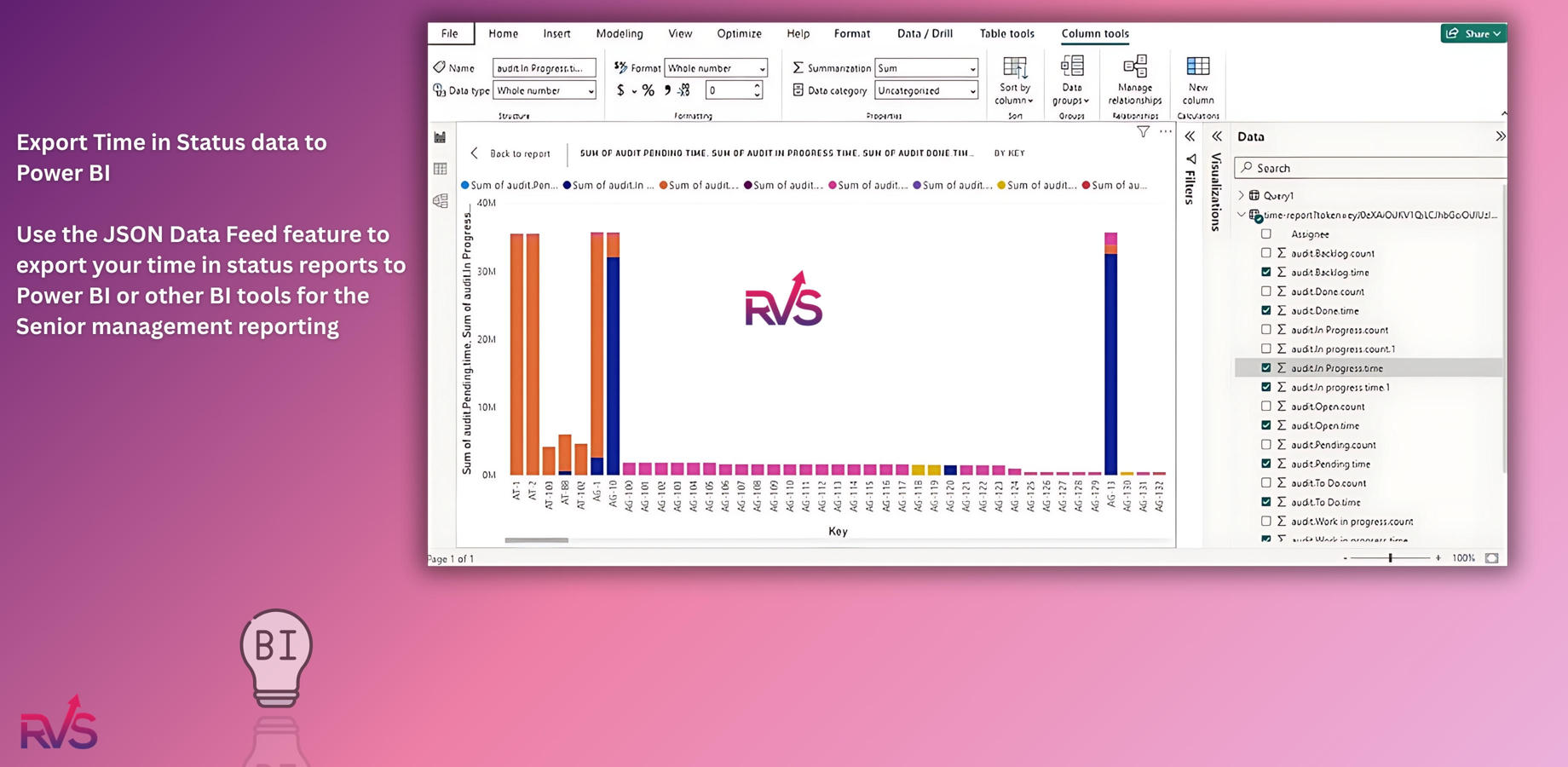This screenshot has width=1568, height=767.
Task: Click the filter funnel icon above chart
Action: [1143, 132]
